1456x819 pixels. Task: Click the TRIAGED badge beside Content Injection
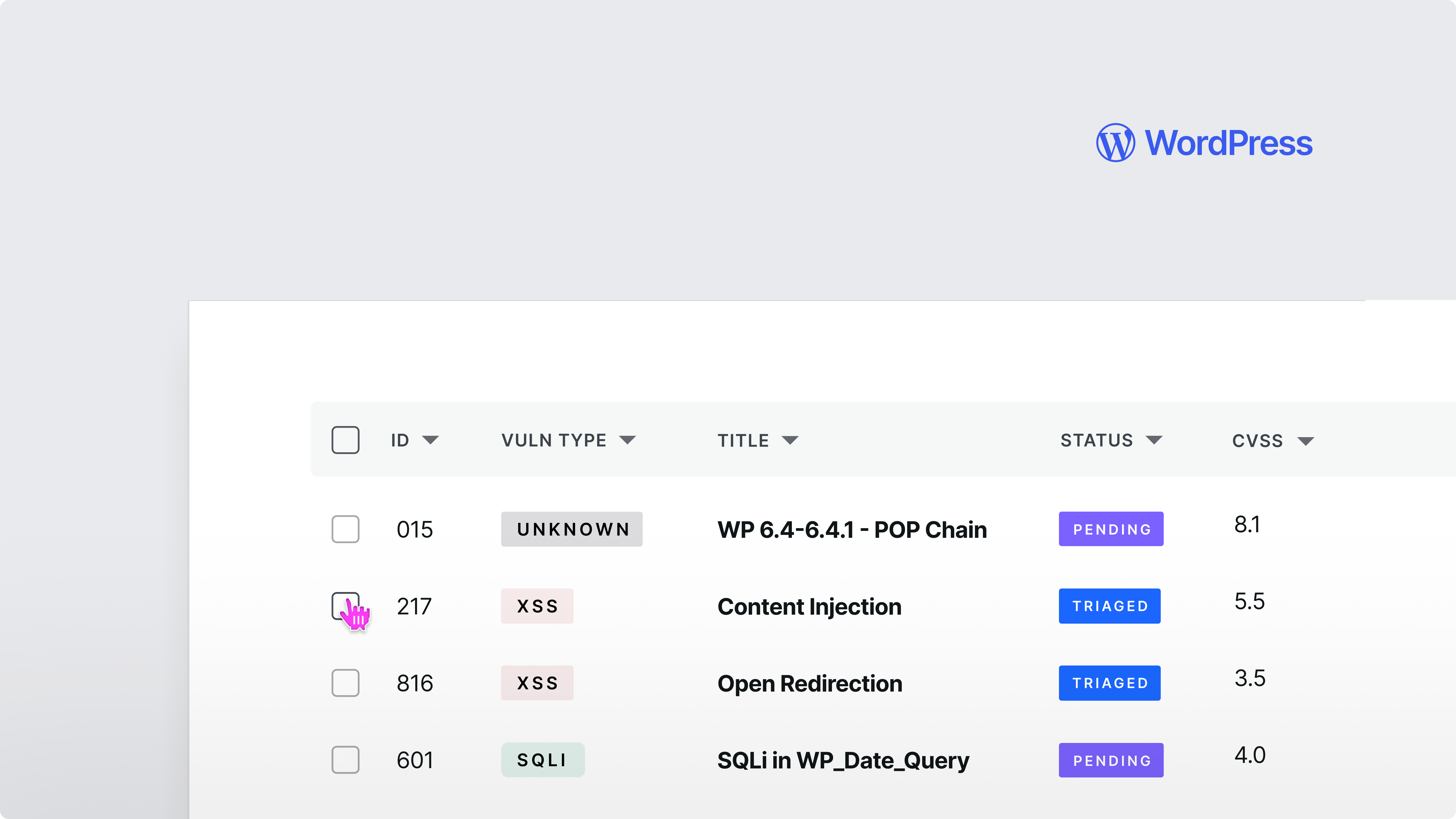click(x=1110, y=606)
